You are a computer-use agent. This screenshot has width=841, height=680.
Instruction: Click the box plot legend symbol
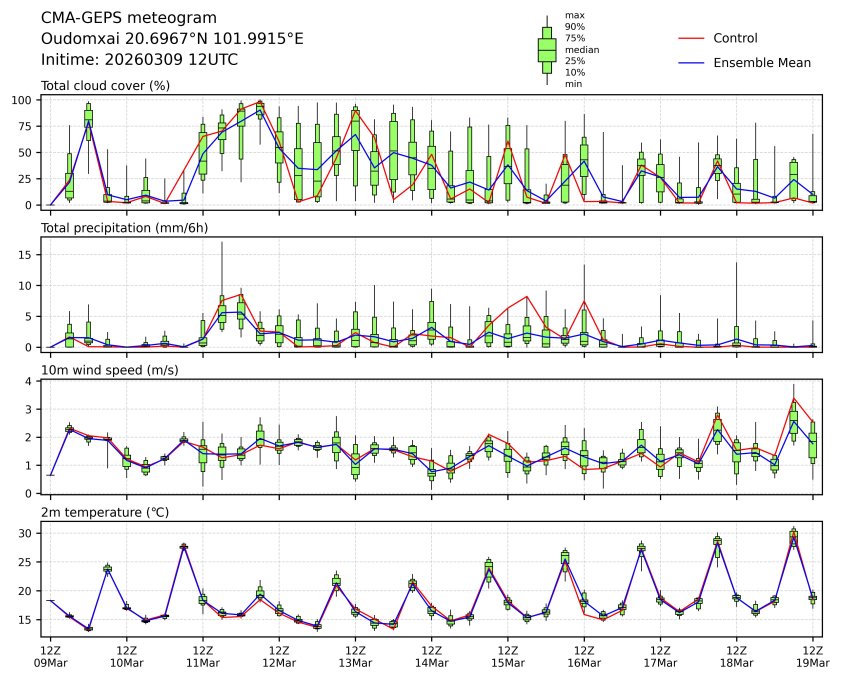pos(546,50)
